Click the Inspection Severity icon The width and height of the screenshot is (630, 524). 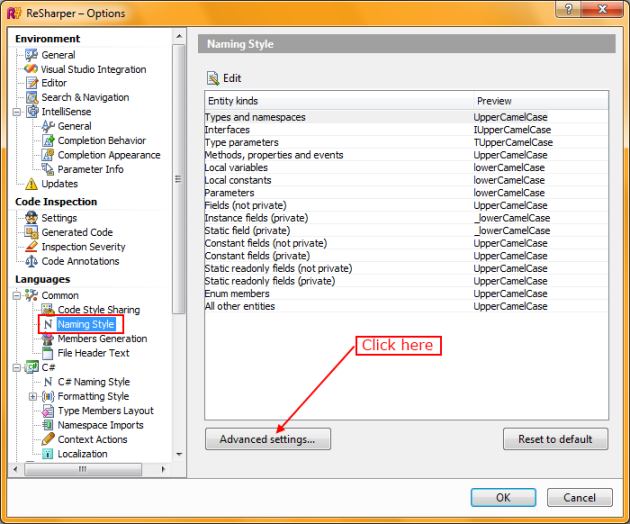pyautogui.click(x=31, y=246)
